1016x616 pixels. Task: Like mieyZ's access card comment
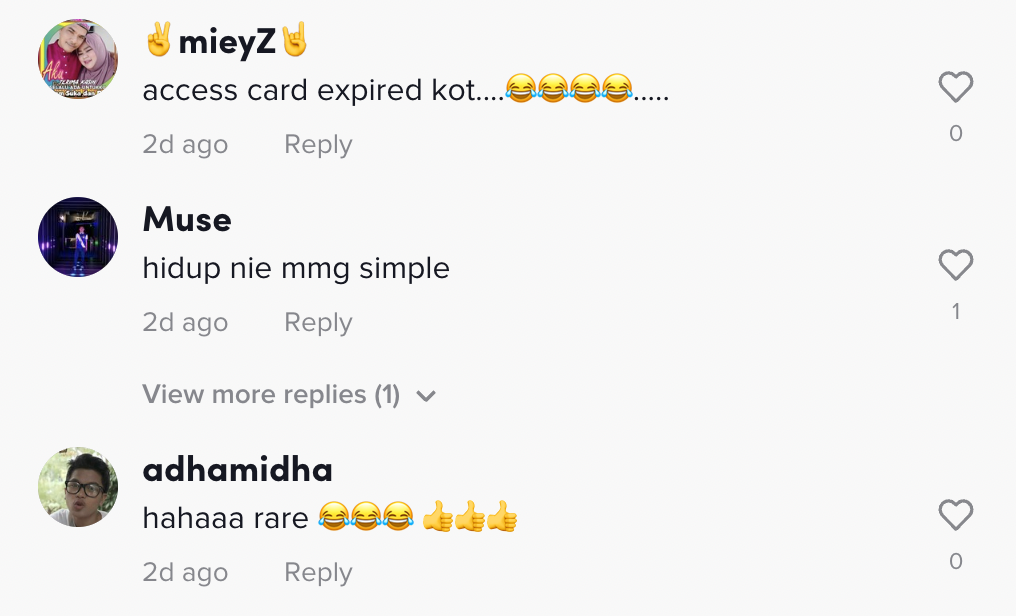(x=956, y=88)
